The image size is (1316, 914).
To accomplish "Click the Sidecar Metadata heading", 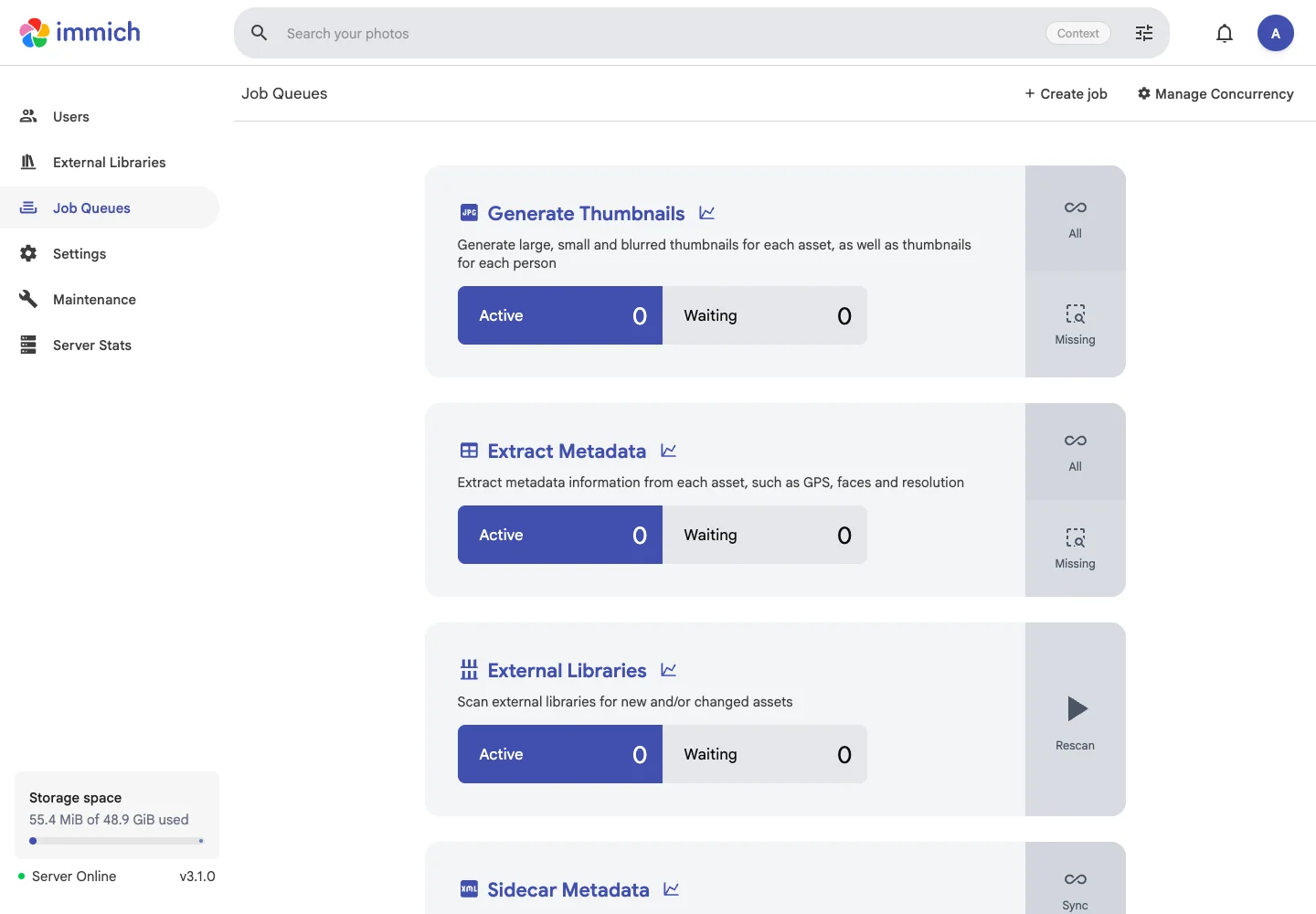I will point(568,889).
